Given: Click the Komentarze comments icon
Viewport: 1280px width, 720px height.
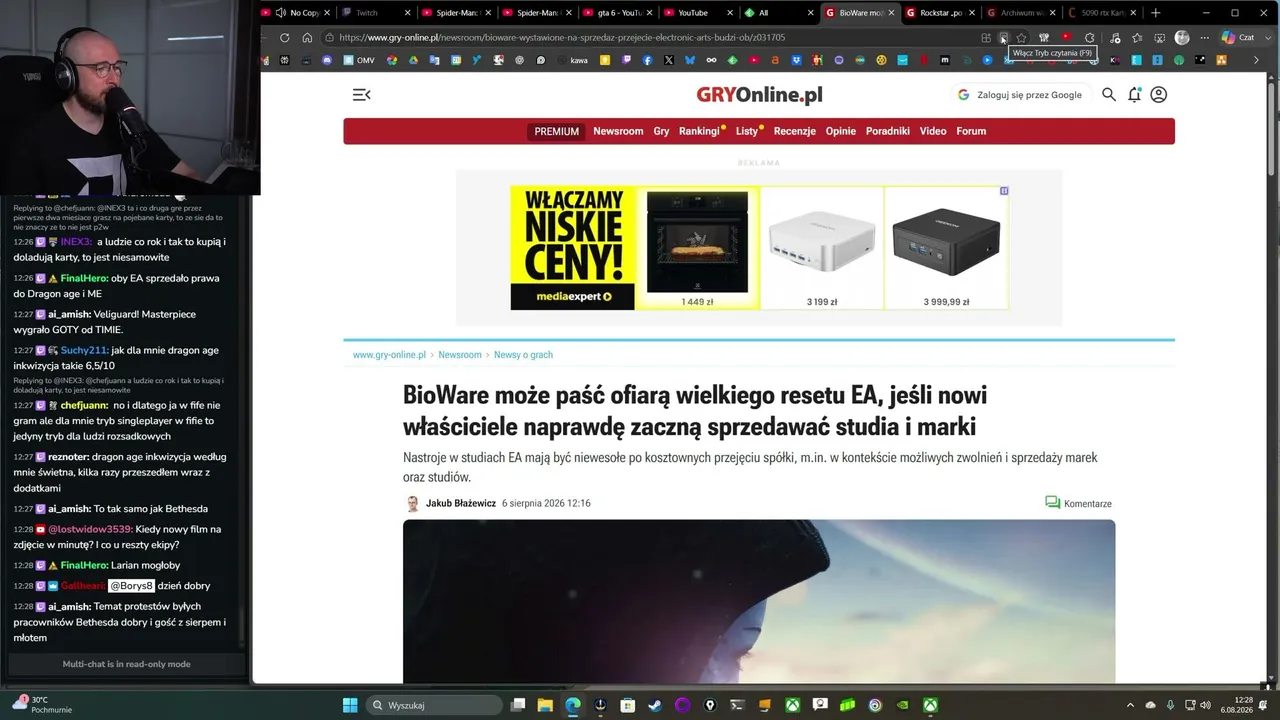Looking at the screenshot, I should tap(1052, 503).
